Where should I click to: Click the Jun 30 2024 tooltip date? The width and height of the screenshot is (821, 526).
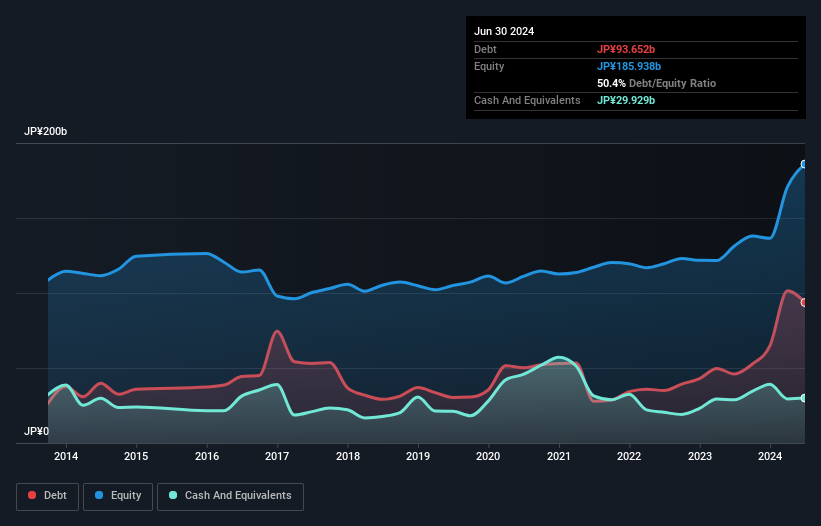click(x=504, y=31)
